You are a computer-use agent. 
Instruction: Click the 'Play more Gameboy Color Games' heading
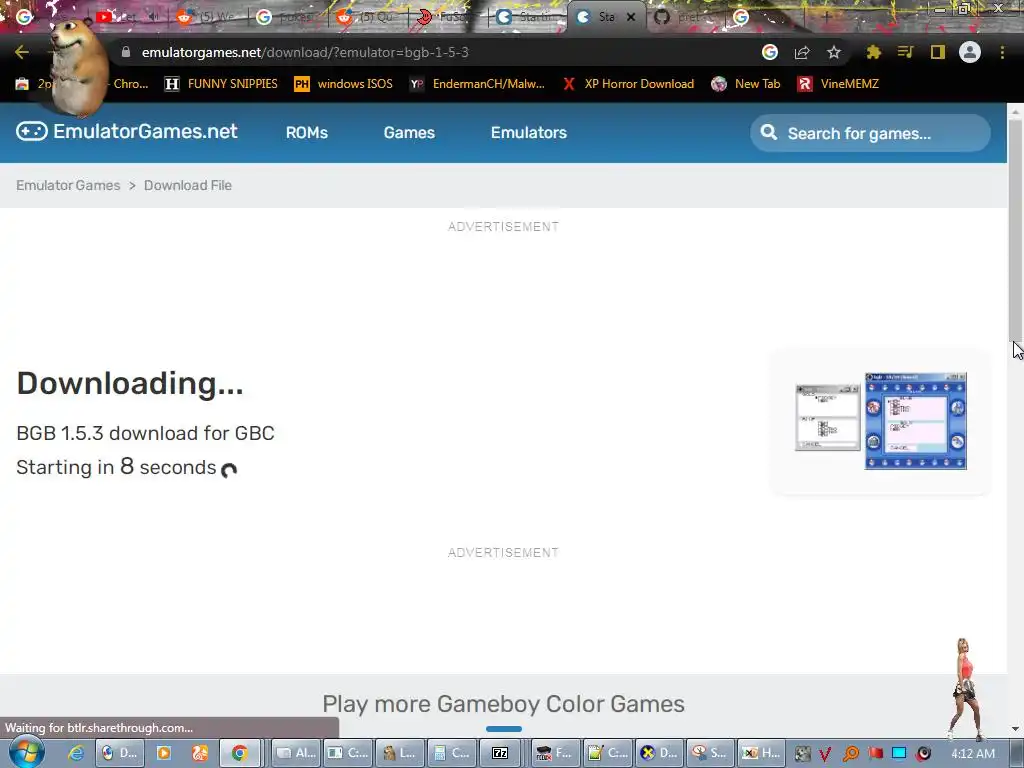(504, 704)
